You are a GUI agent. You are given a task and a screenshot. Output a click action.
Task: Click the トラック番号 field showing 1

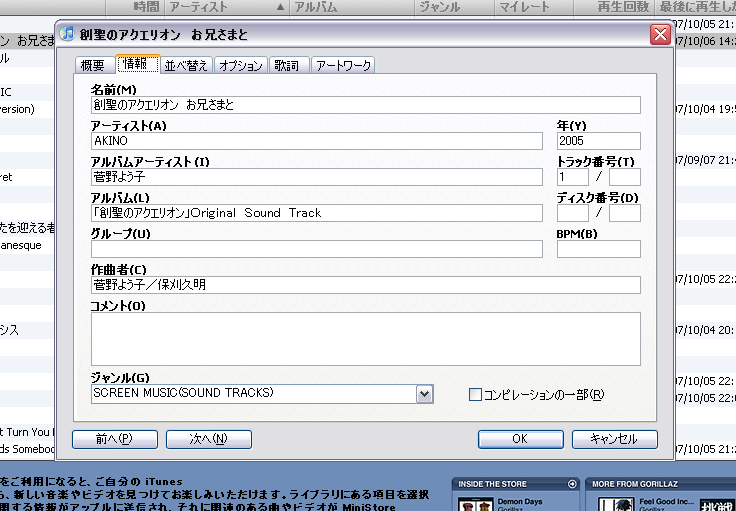point(573,177)
